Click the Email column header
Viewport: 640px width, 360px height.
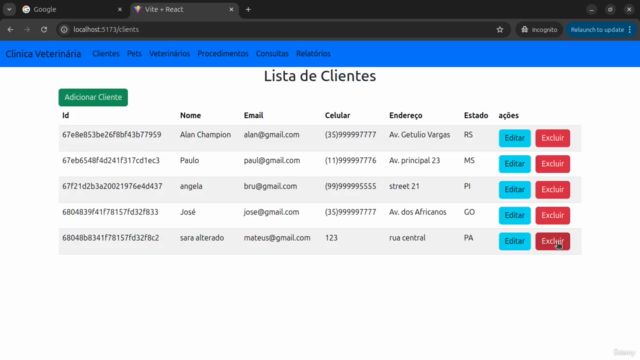click(x=253, y=116)
